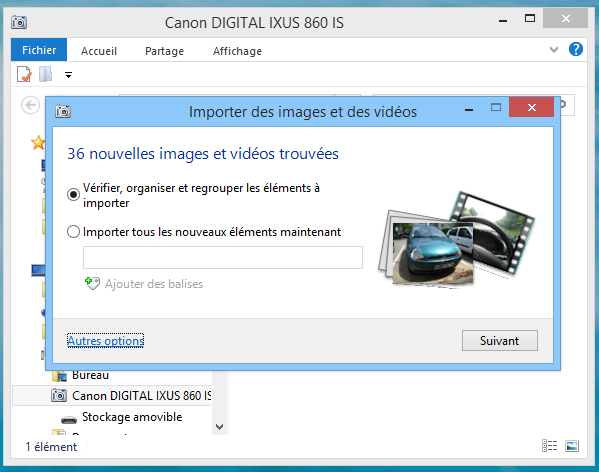Click the Stockage amovible drive icon
The height and width of the screenshot is (472, 599).
69,419
